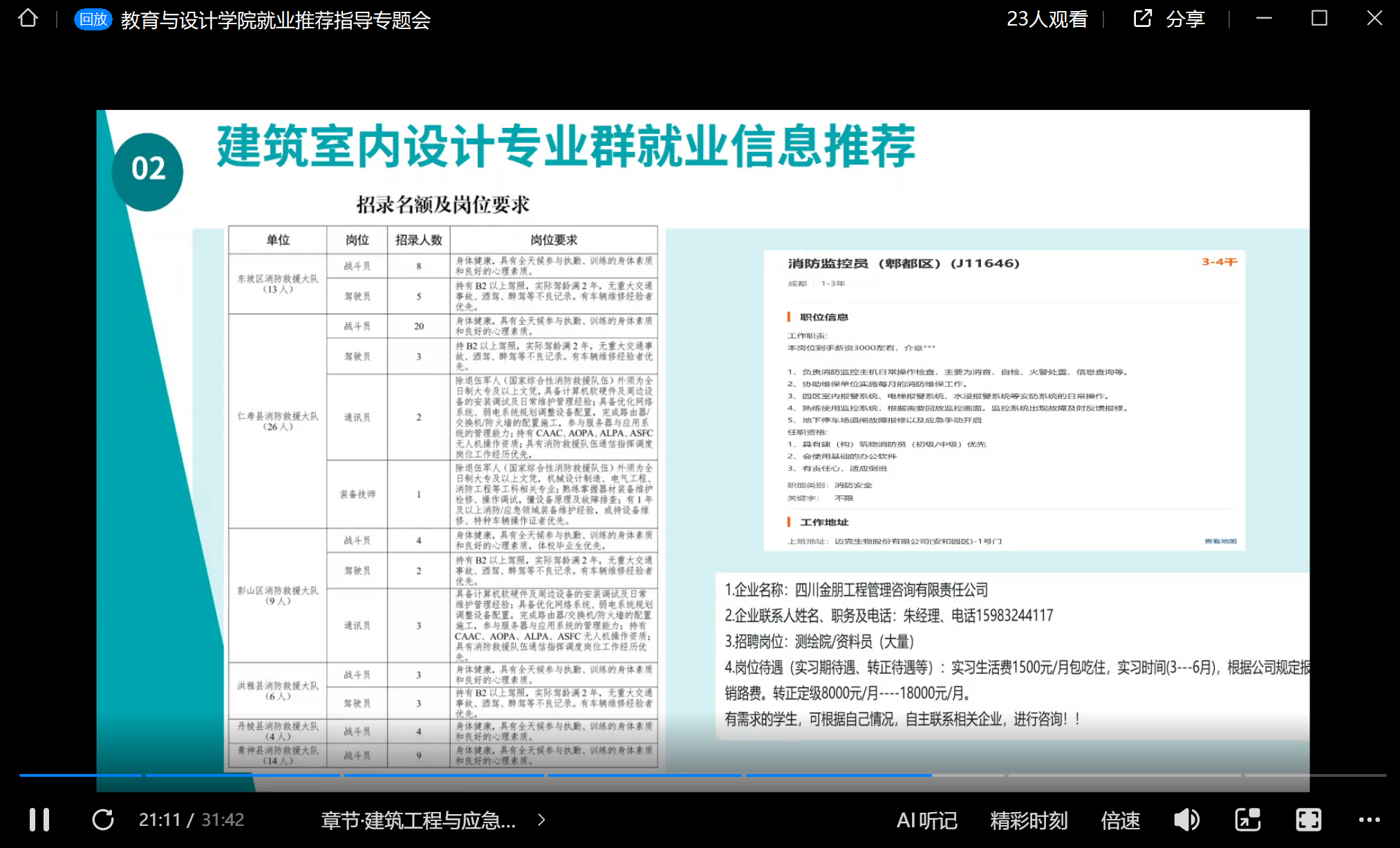Click the chapter title 章节·建筑工程与应急
Screen dimensions: 1400x848
(418, 820)
